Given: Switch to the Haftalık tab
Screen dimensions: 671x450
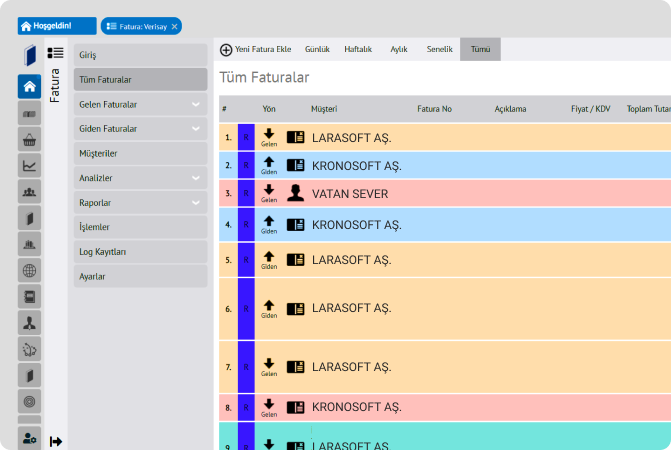Looking at the screenshot, I should pos(358,49).
